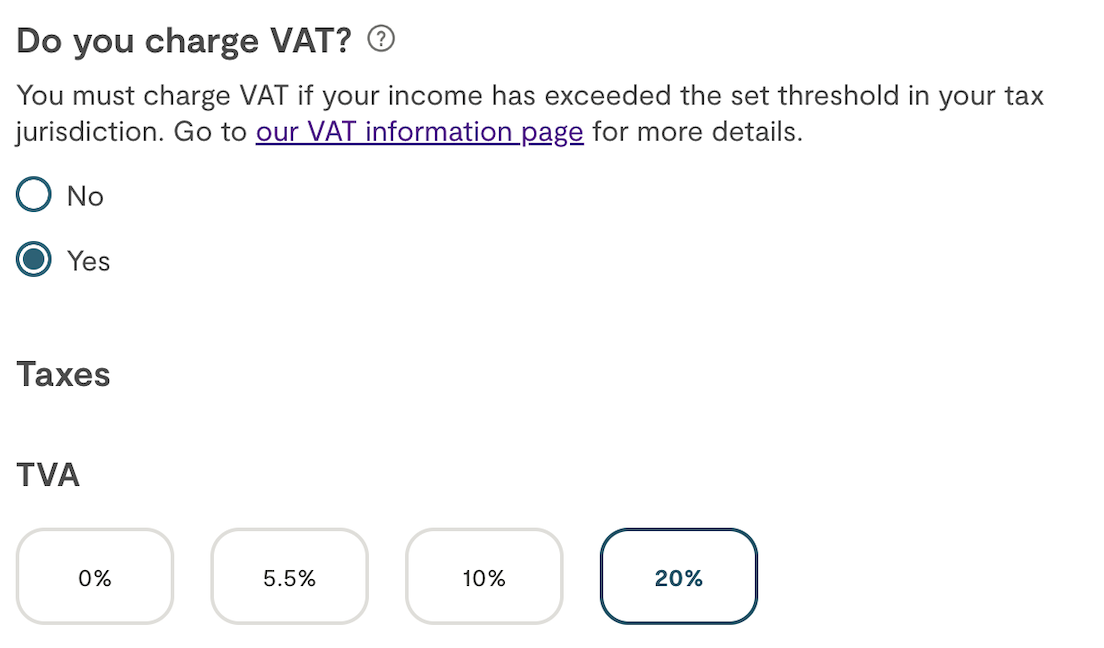1104x648 pixels.
Task: Open the VAT help question mark icon
Action: tap(381, 39)
